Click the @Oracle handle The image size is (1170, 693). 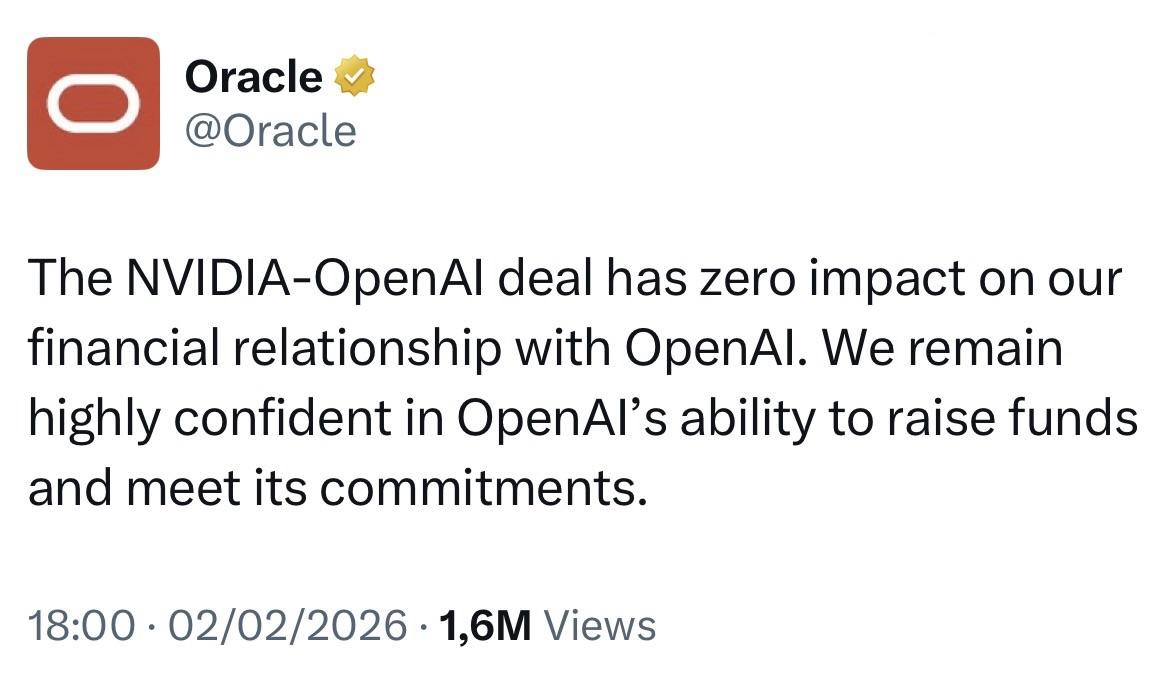tap(270, 131)
